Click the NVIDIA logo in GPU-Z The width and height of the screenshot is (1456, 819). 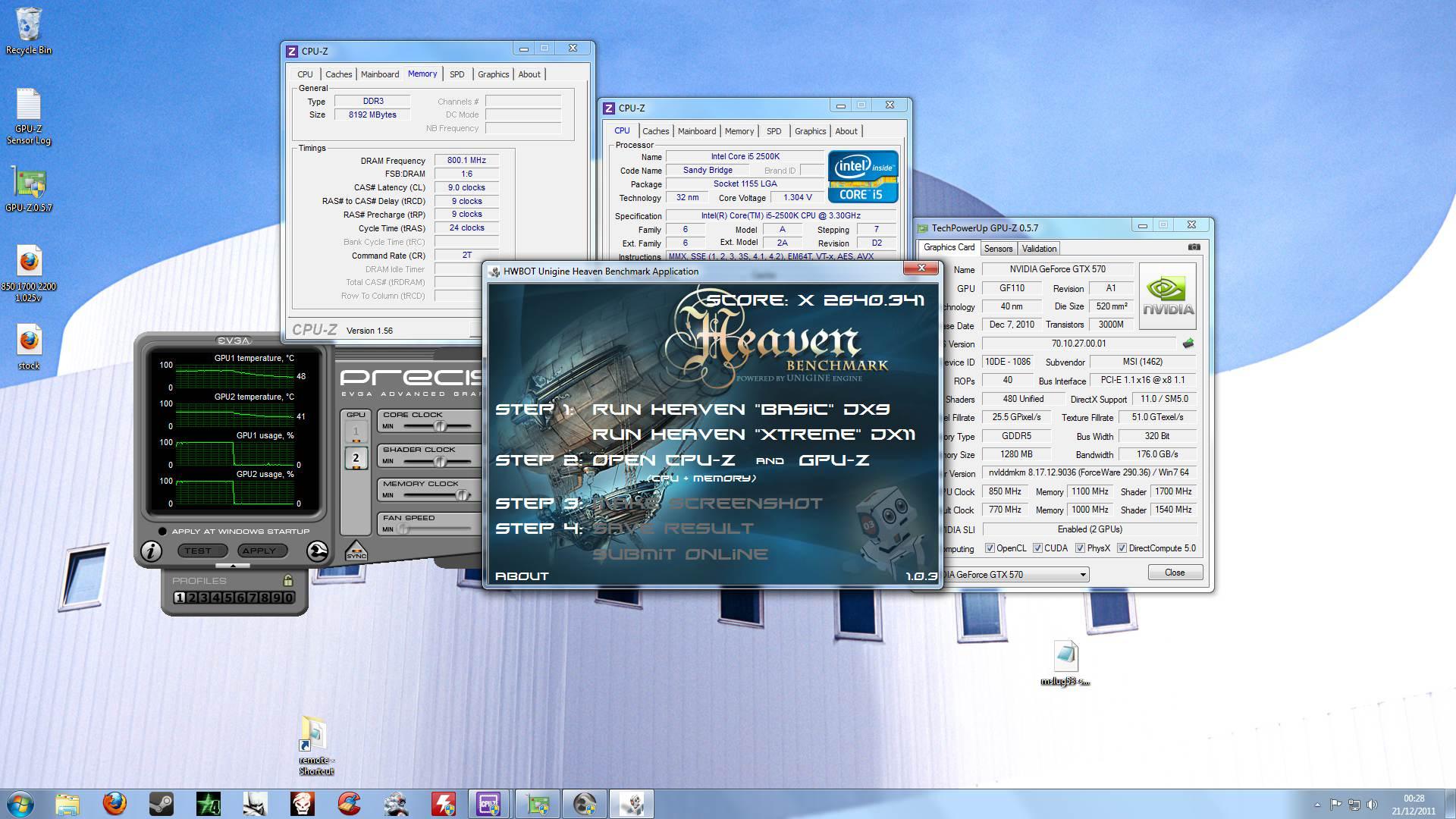click(x=1167, y=296)
